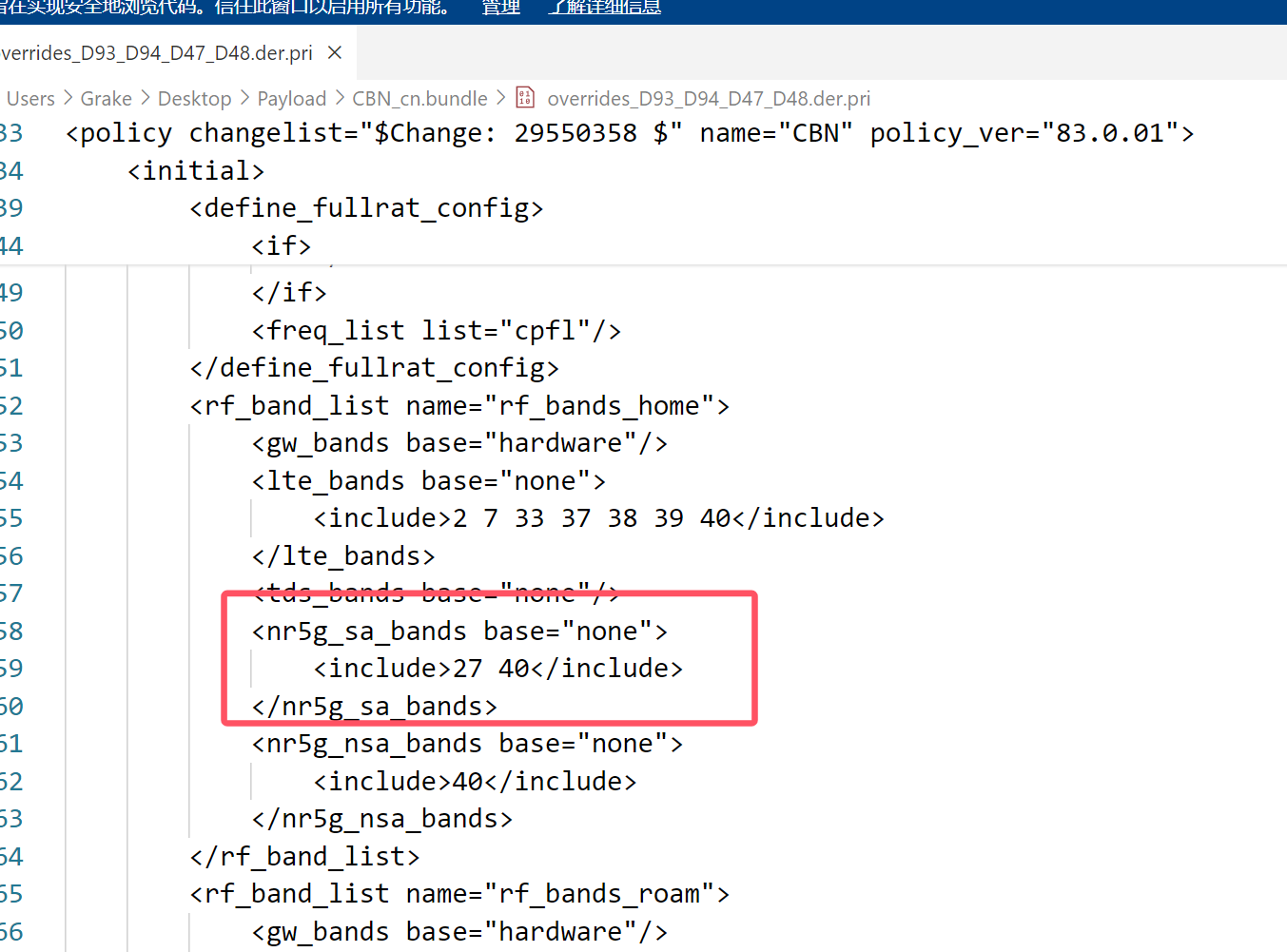Jump to the sticky <initial> header line

[196, 171]
